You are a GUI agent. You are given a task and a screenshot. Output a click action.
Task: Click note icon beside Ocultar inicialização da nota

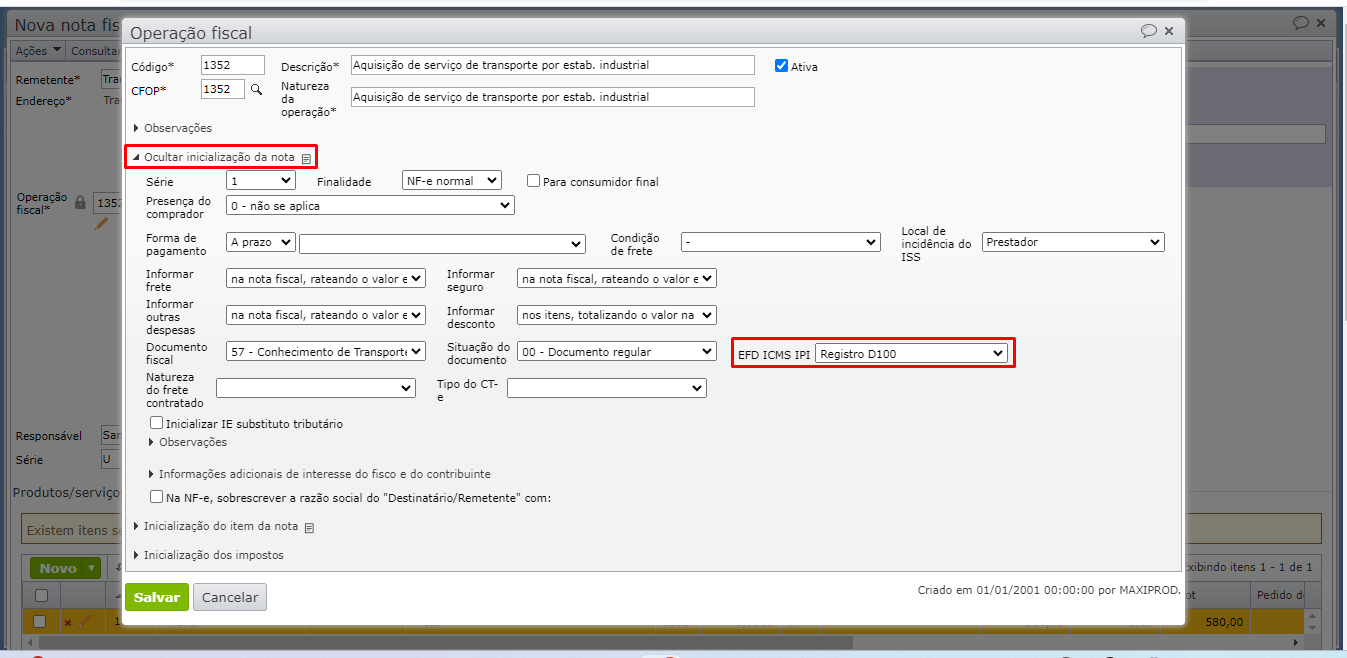307,158
